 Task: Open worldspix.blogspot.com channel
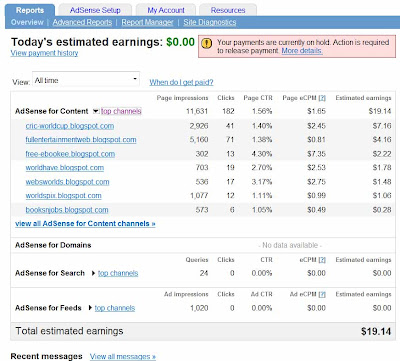63,196
